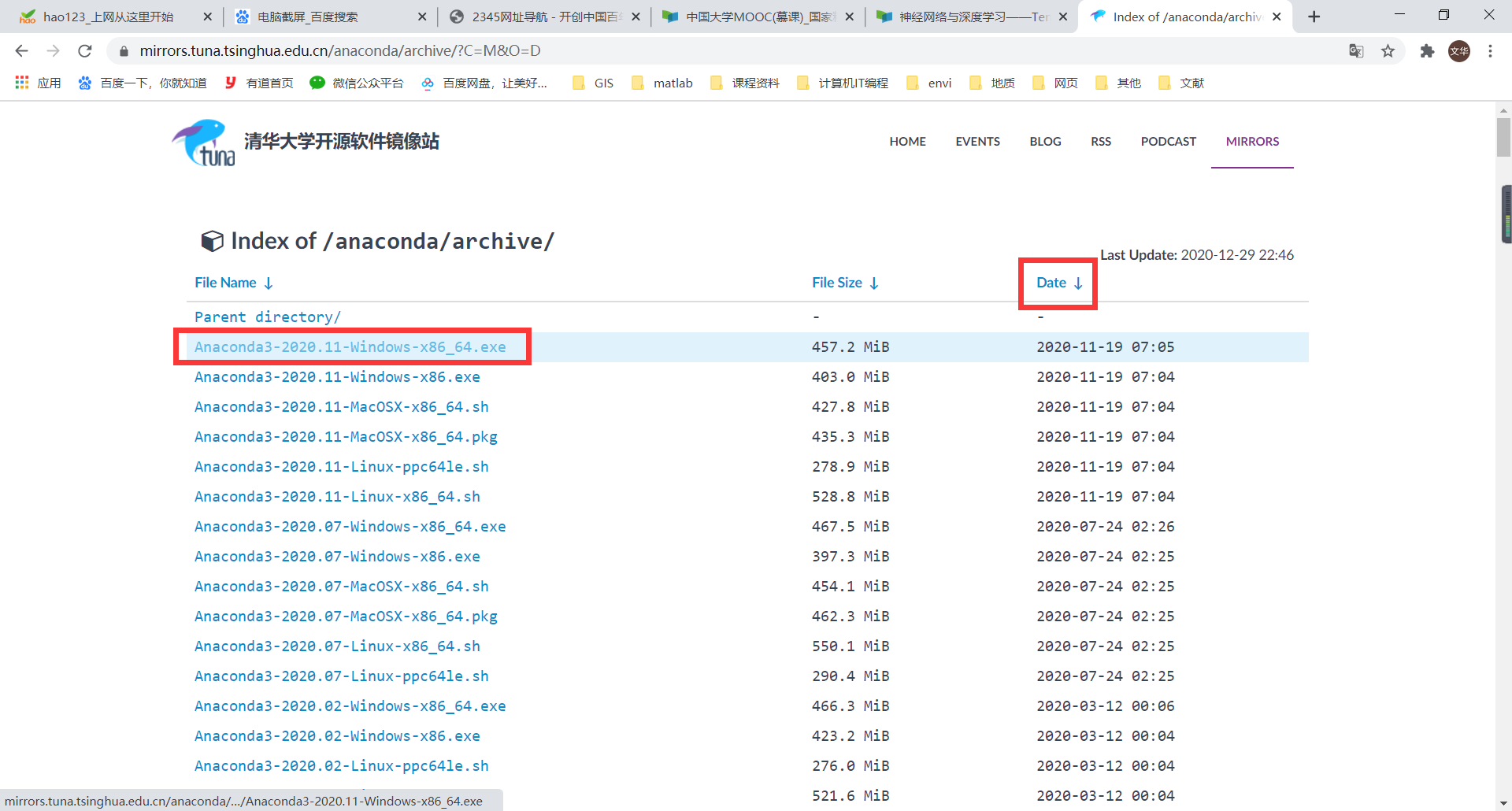
Task: Sort the listing by Date
Action: click(1059, 283)
